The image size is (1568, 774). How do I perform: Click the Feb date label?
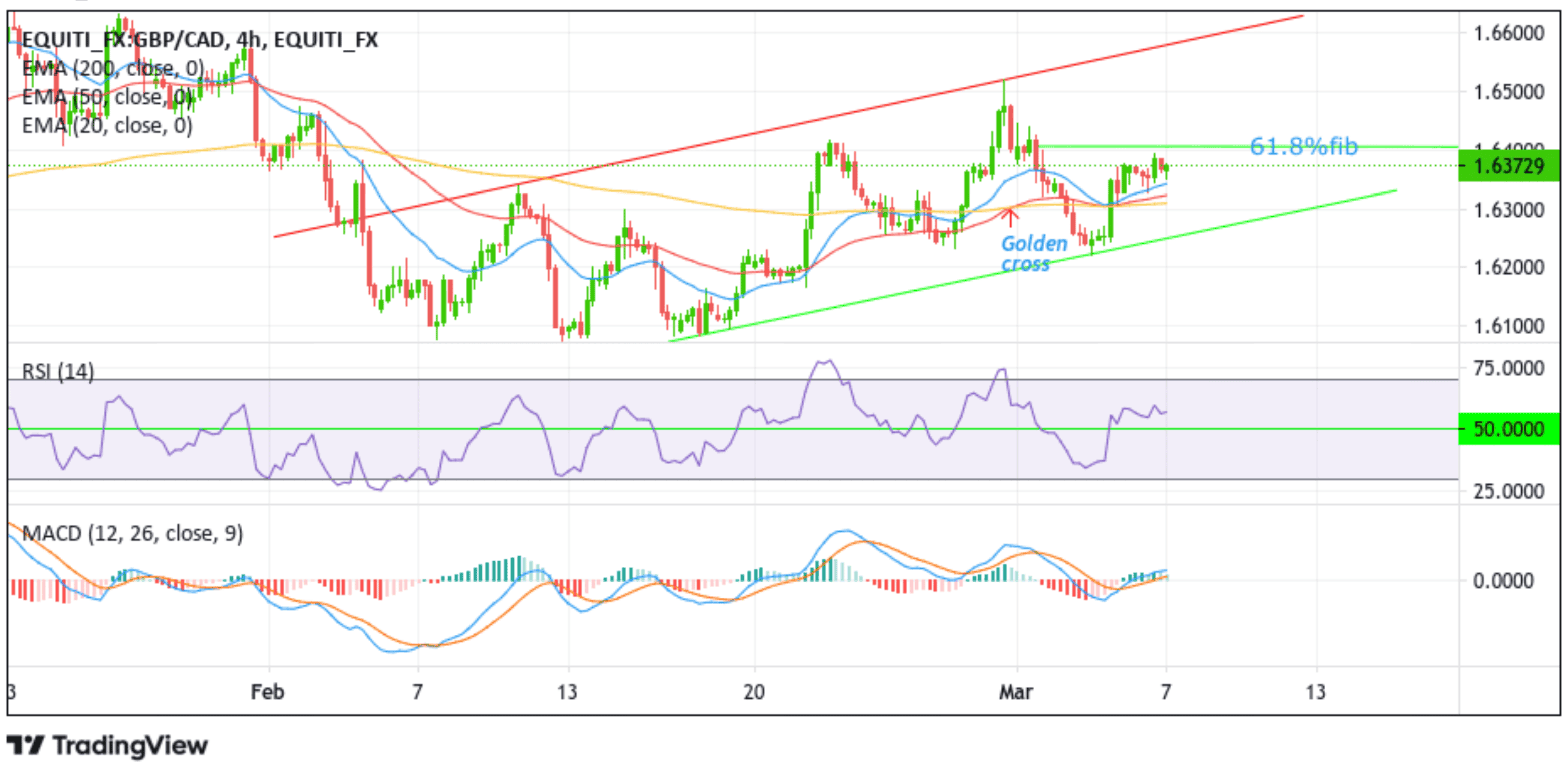pos(268,692)
